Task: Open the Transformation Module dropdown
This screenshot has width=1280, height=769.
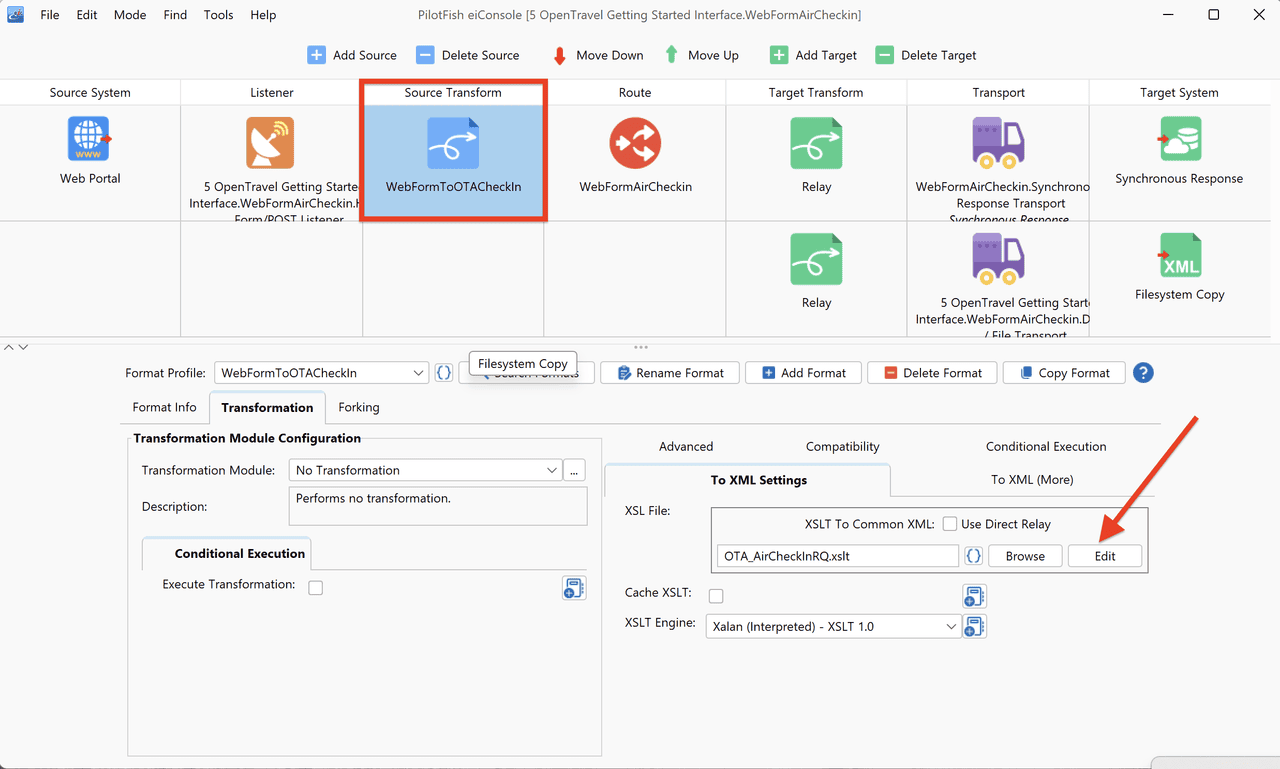Action: [x=425, y=470]
